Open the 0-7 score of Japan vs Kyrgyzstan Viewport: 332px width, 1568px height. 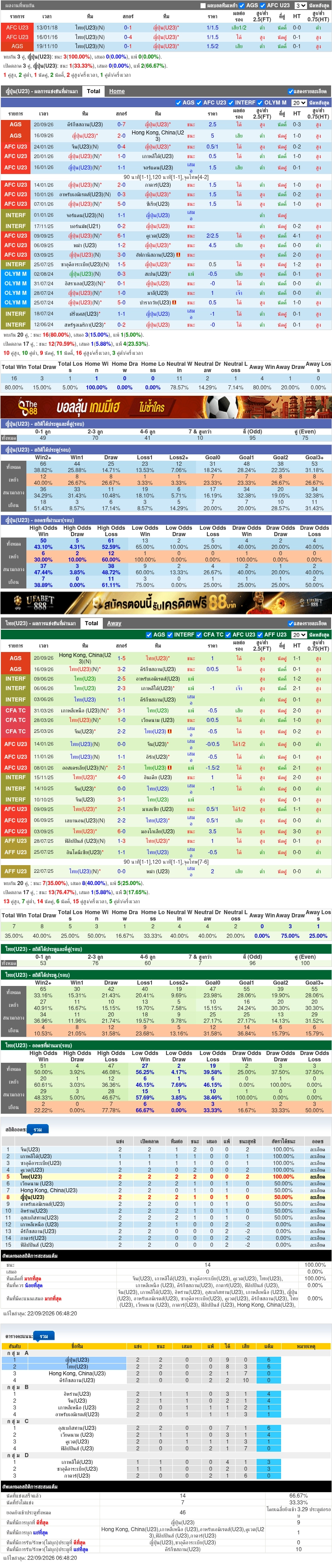click(x=121, y=124)
